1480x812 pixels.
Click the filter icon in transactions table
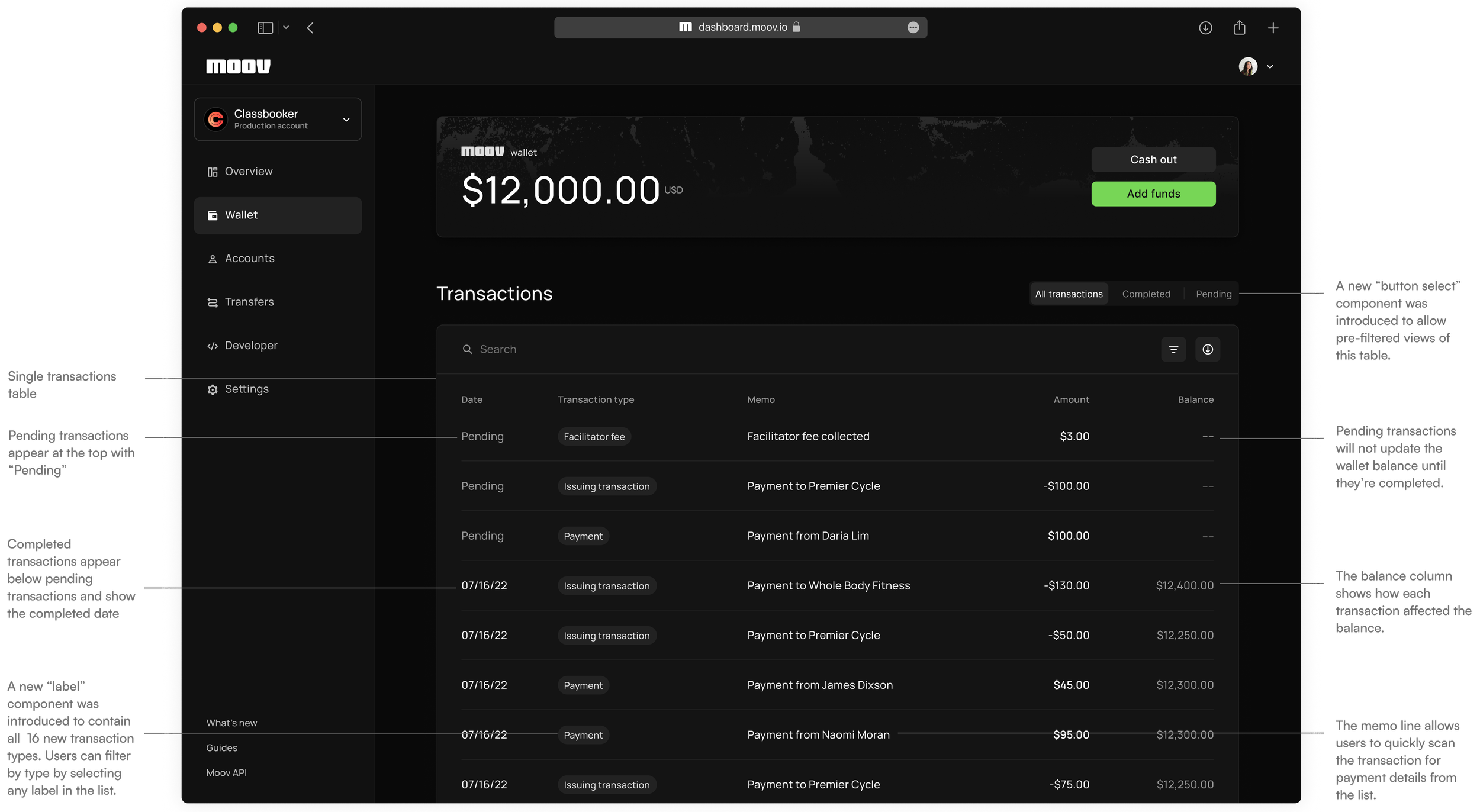pos(1173,349)
